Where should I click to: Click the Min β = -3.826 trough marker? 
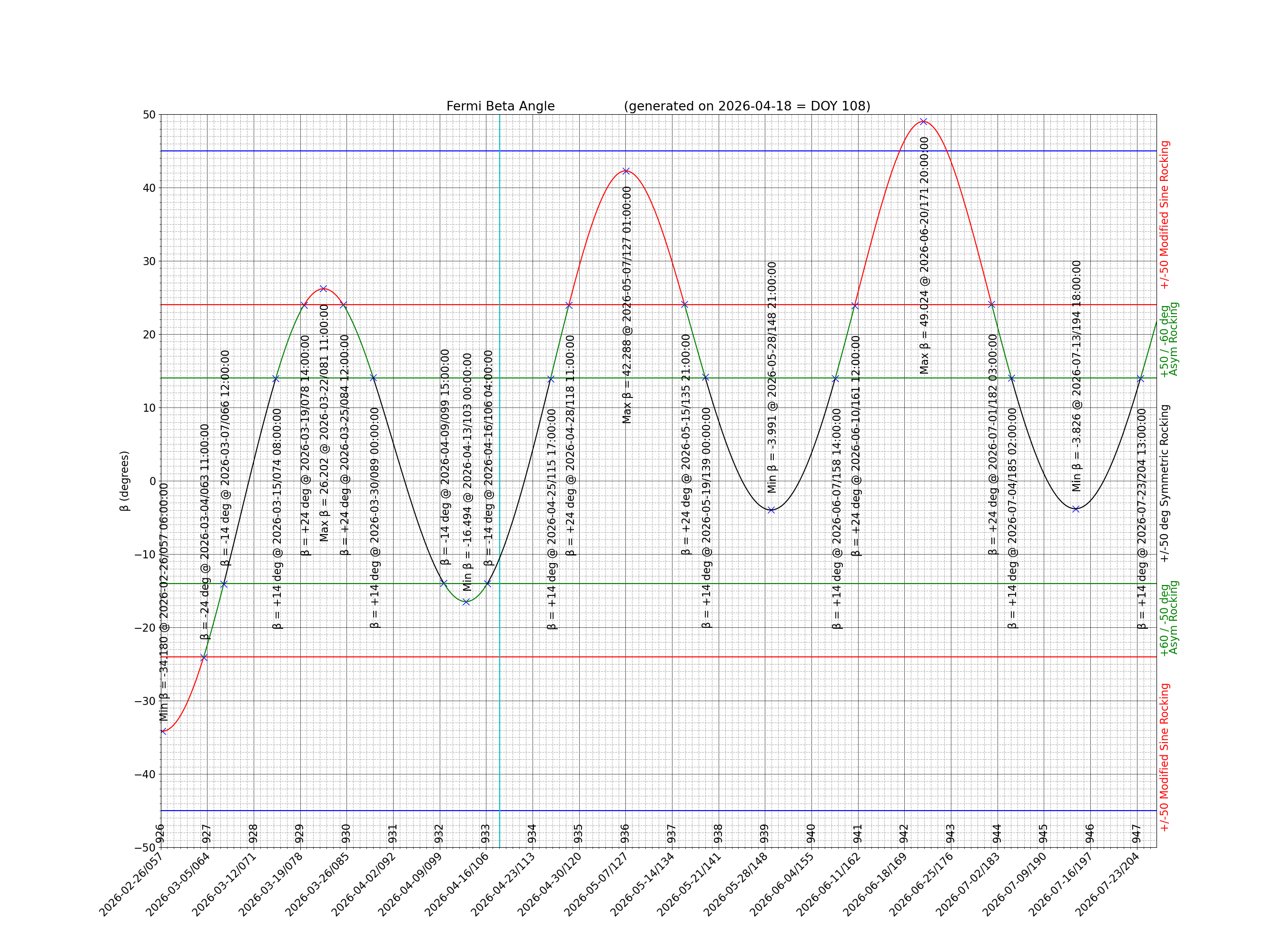pos(1075,509)
